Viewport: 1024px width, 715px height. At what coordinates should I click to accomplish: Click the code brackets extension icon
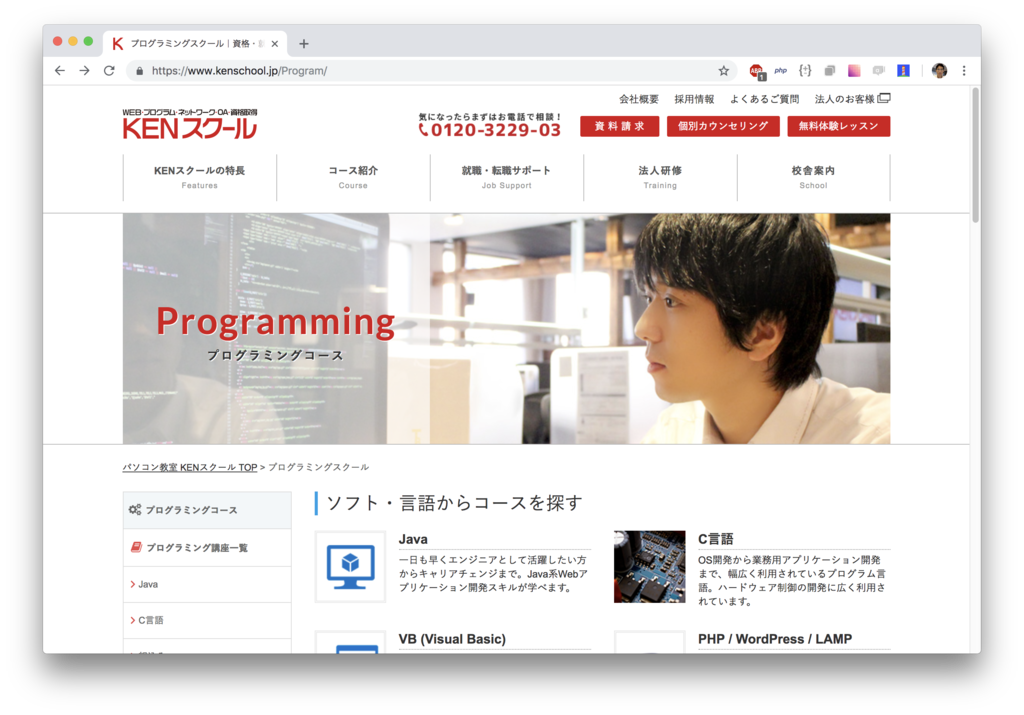pos(804,70)
